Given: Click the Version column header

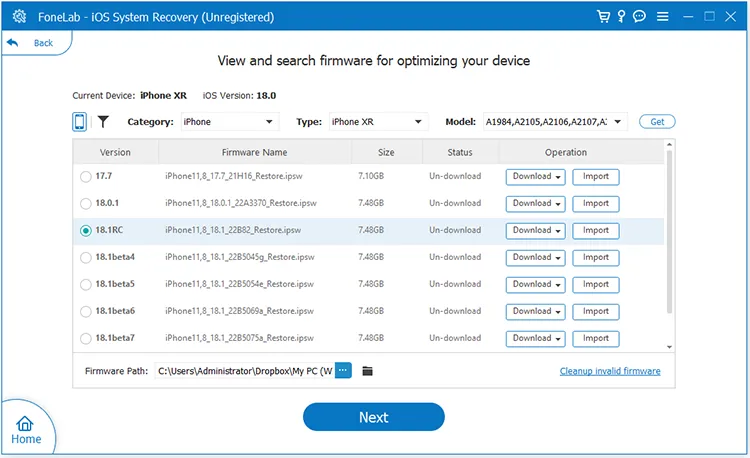Looking at the screenshot, I should (x=115, y=153).
